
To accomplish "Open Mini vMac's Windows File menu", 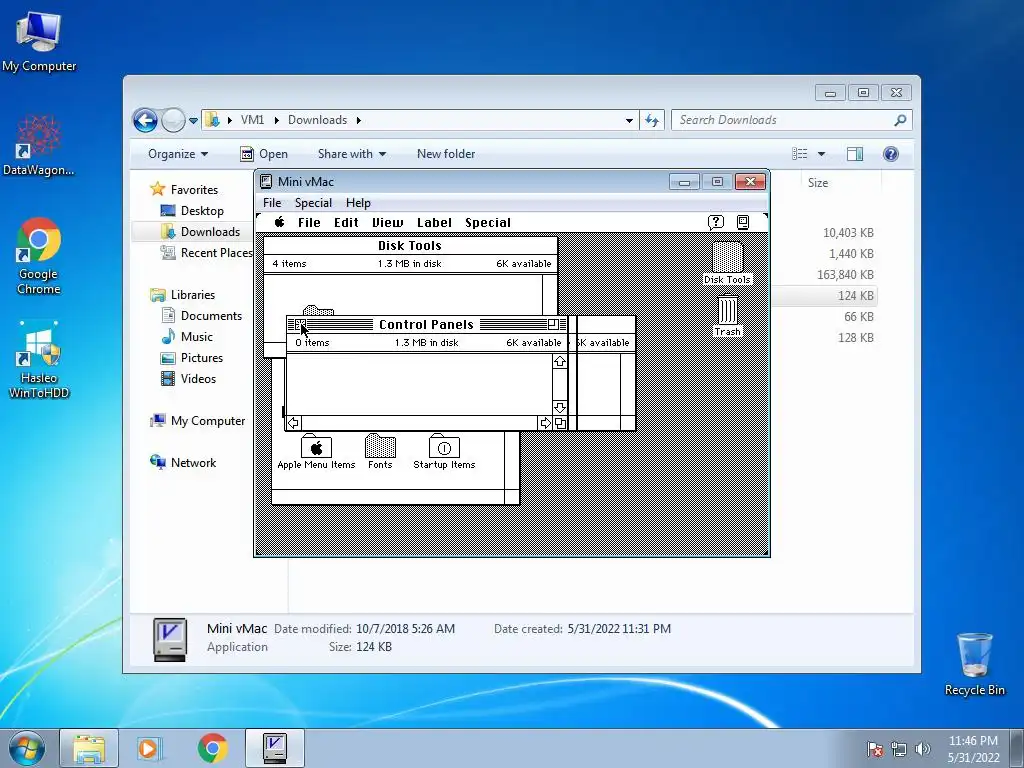I will (272, 202).
